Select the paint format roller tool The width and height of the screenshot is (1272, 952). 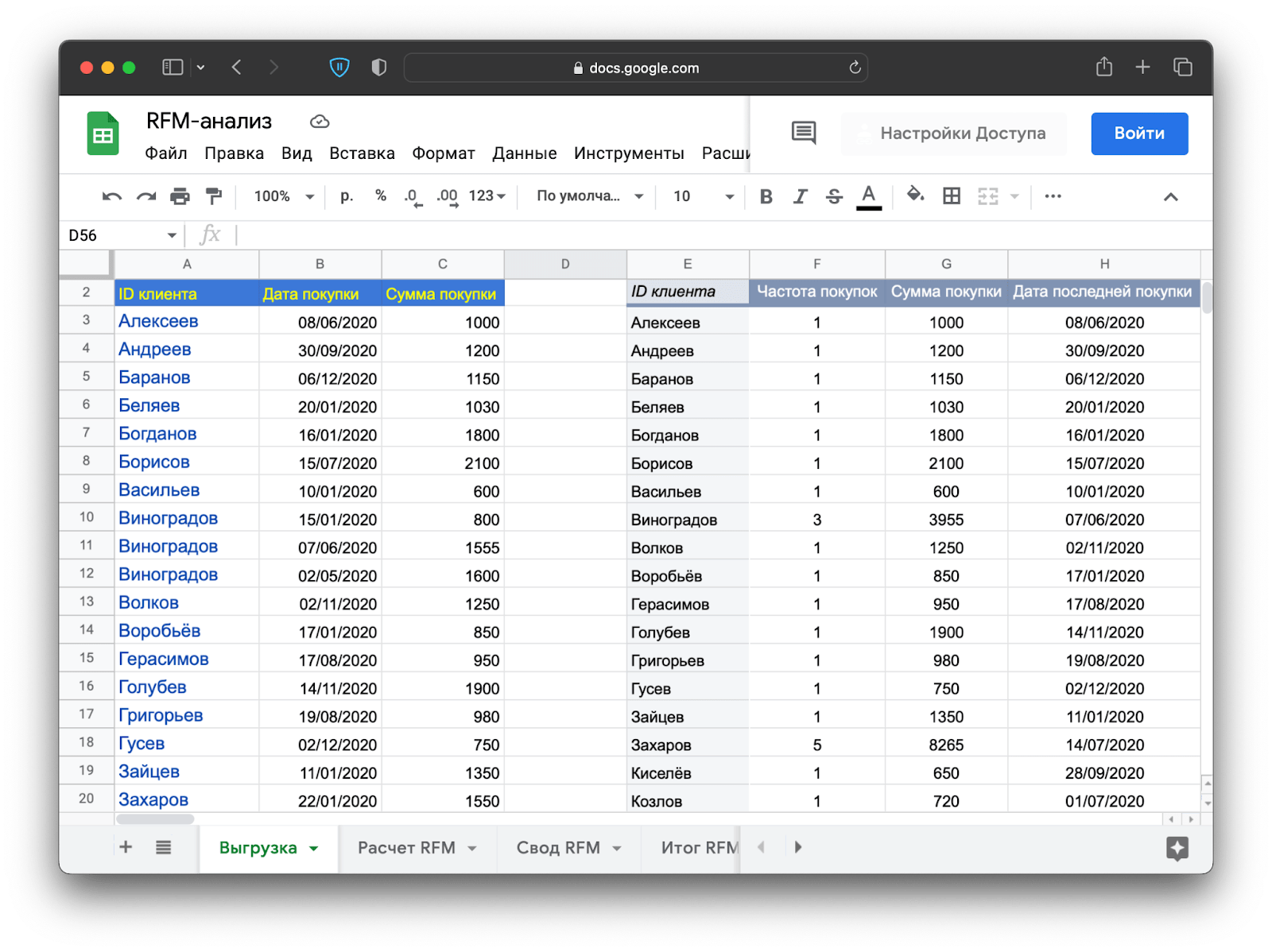click(x=213, y=196)
